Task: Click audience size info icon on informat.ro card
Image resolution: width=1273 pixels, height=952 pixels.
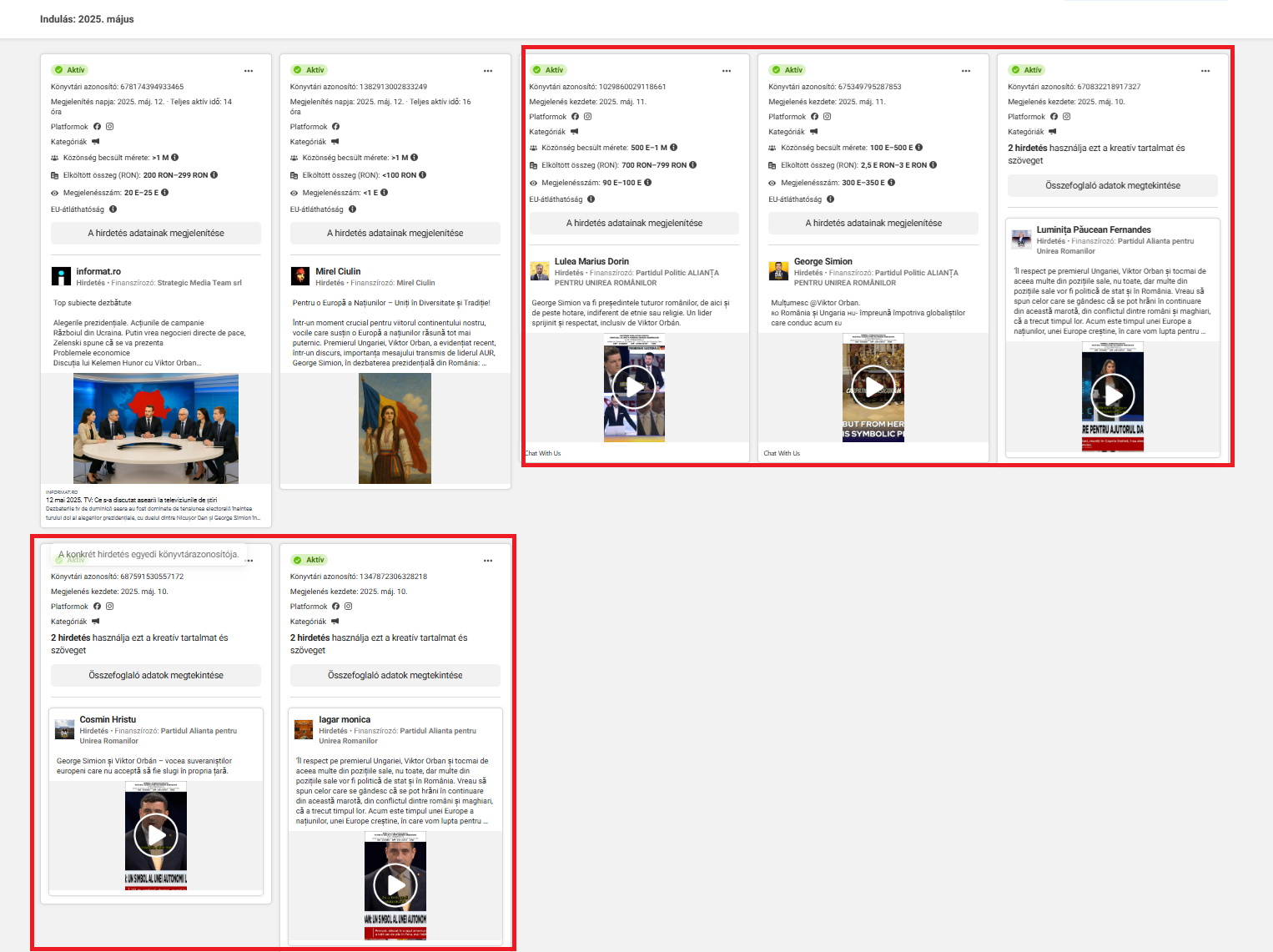Action: click(x=175, y=157)
